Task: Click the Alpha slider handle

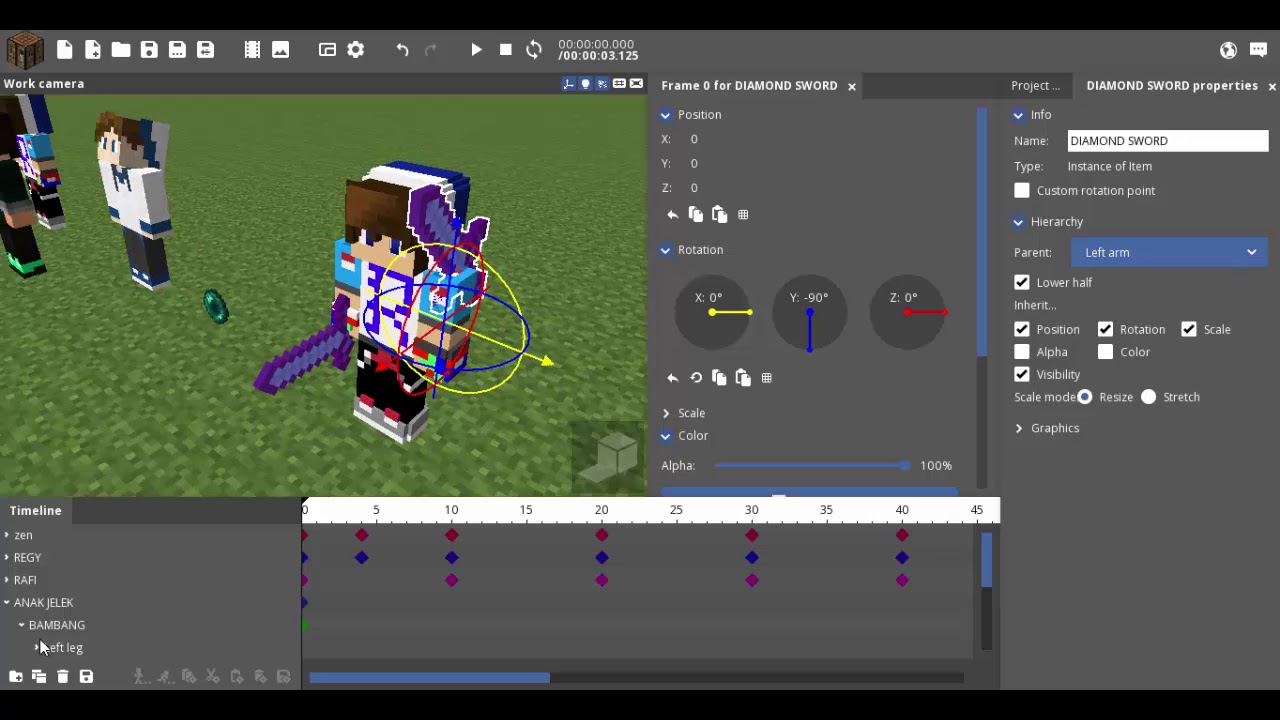Action: pos(905,466)
